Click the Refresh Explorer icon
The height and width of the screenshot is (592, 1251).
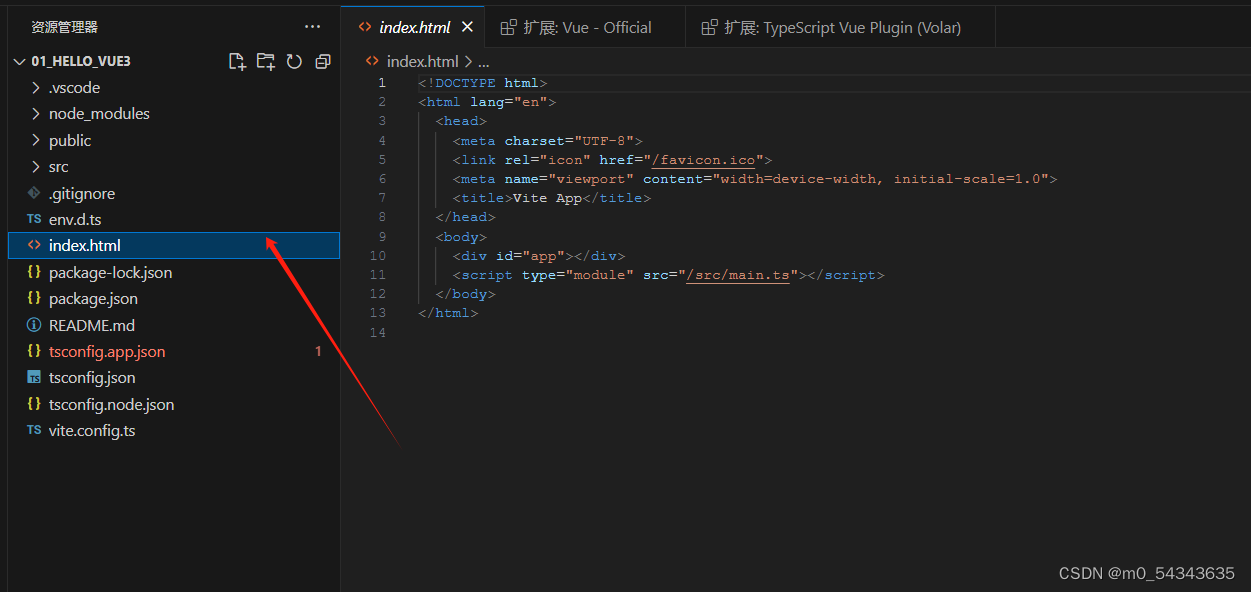coord(294,60)
